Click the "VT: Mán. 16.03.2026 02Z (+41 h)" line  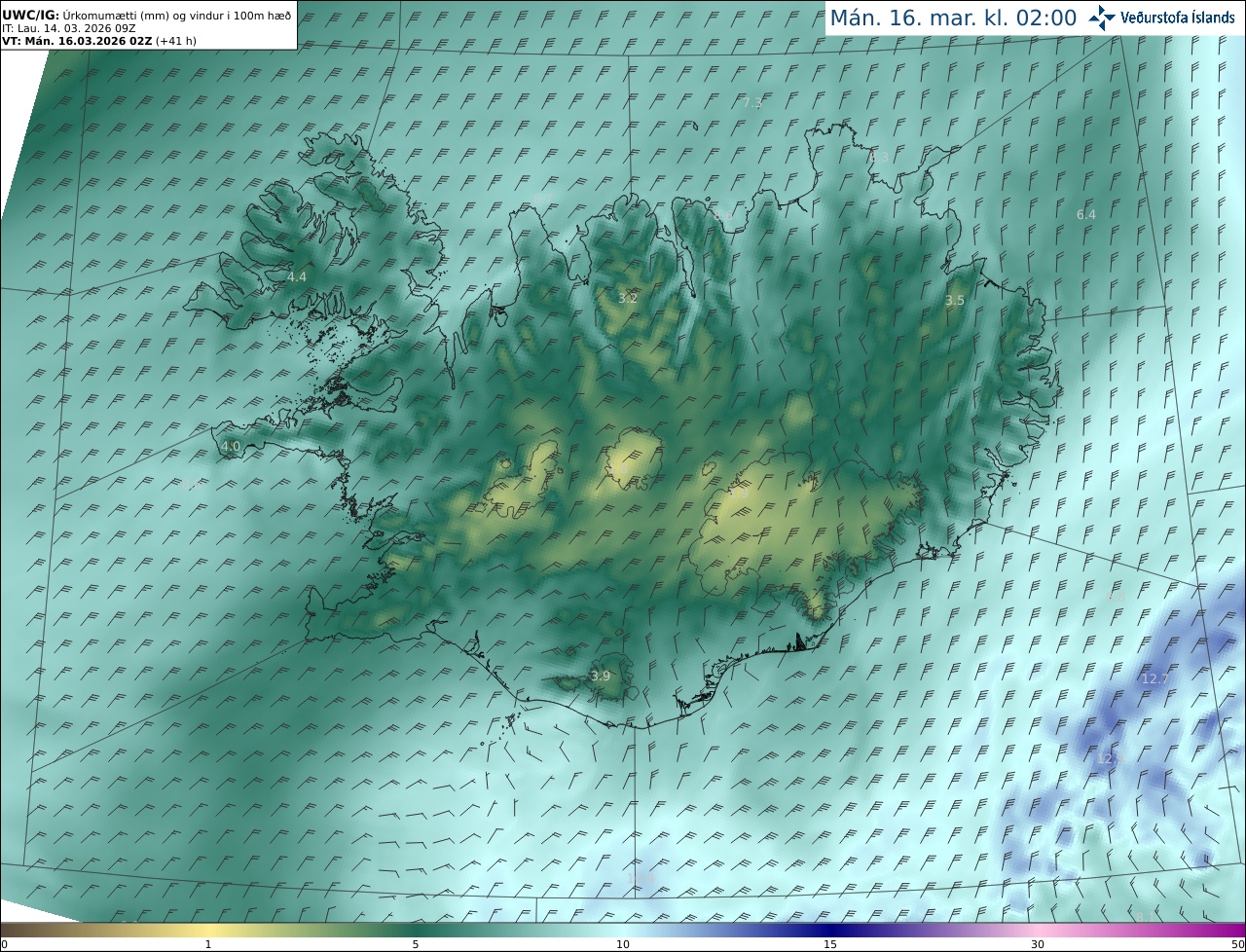99,41
